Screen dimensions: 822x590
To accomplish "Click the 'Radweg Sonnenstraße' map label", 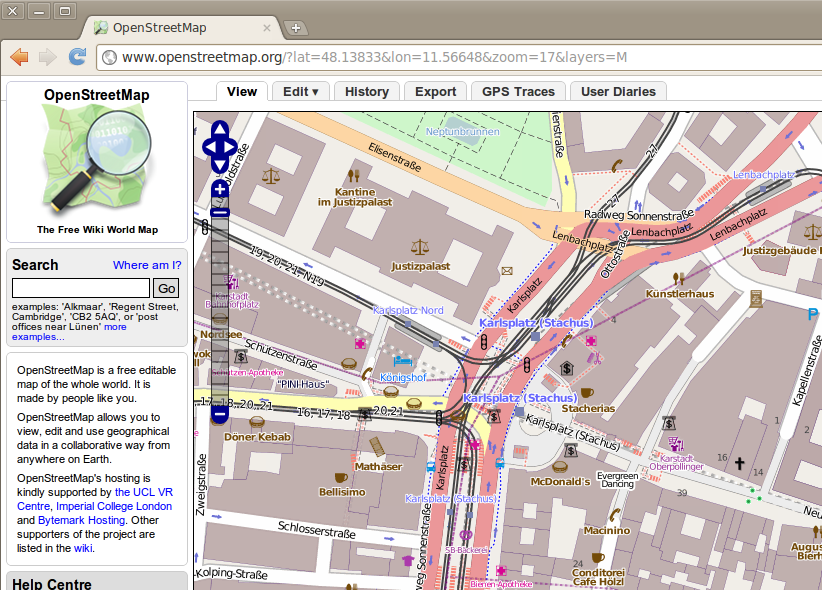I will pyautogui.click(x=639, y=214).
